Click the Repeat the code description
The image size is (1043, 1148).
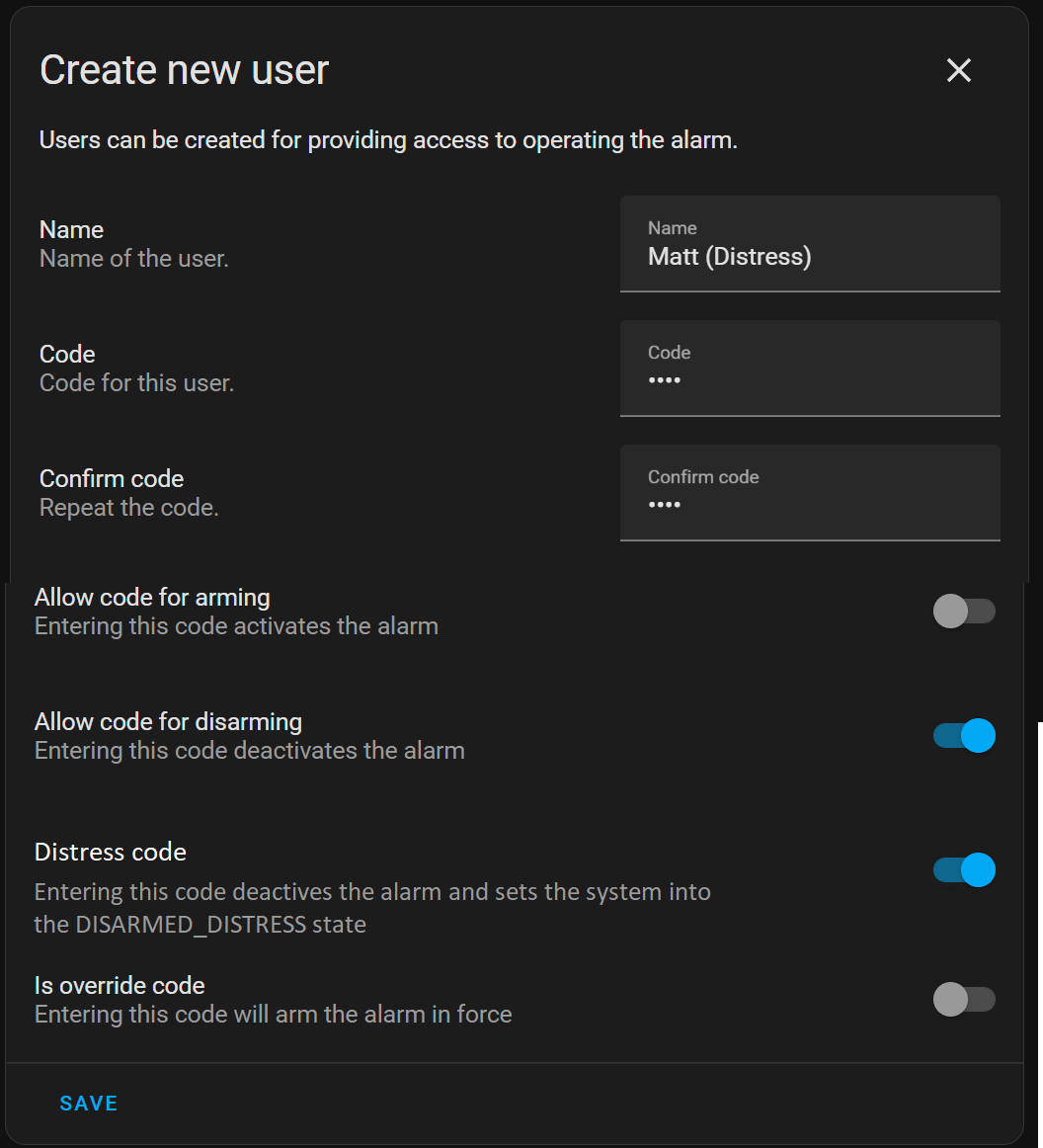click(128, 507)
